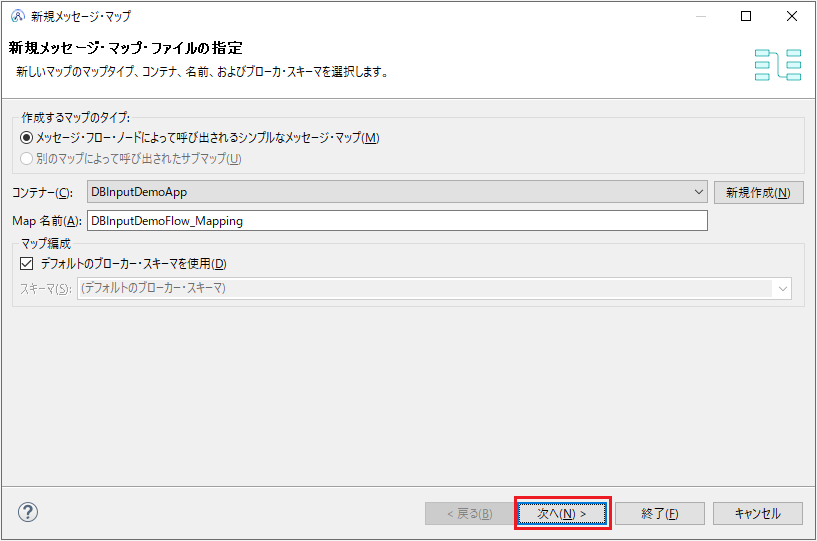Open the container DBInputDemoApp dropdown
The height and width of the screenshot is (541, 817).
tap(397, 192)
